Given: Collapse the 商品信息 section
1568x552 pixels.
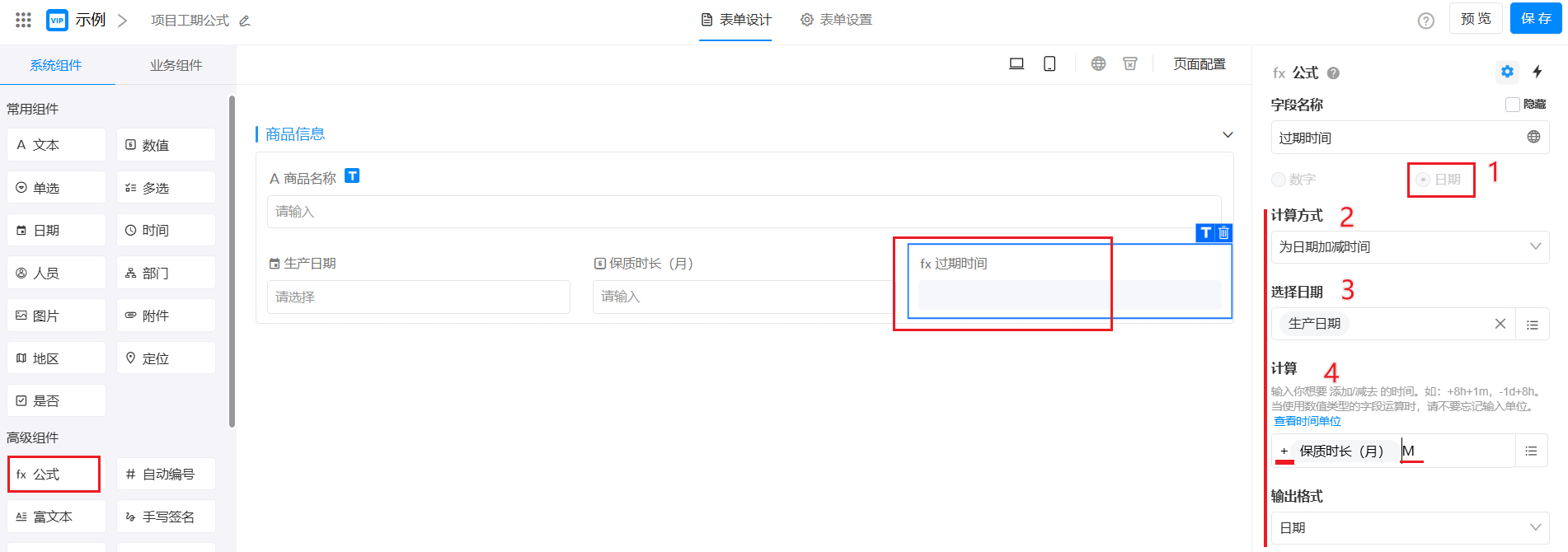Looking at the screenshot, I should pyautogui.click(x=1228, y=134).
